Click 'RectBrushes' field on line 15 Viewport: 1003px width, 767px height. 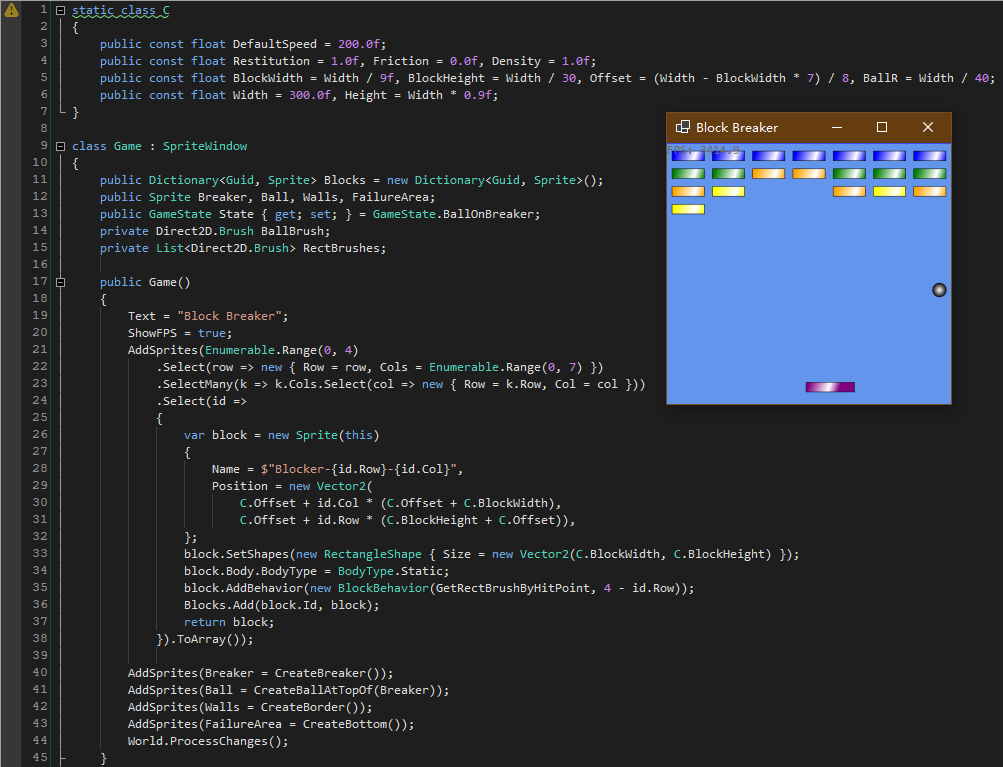[341, 248]
